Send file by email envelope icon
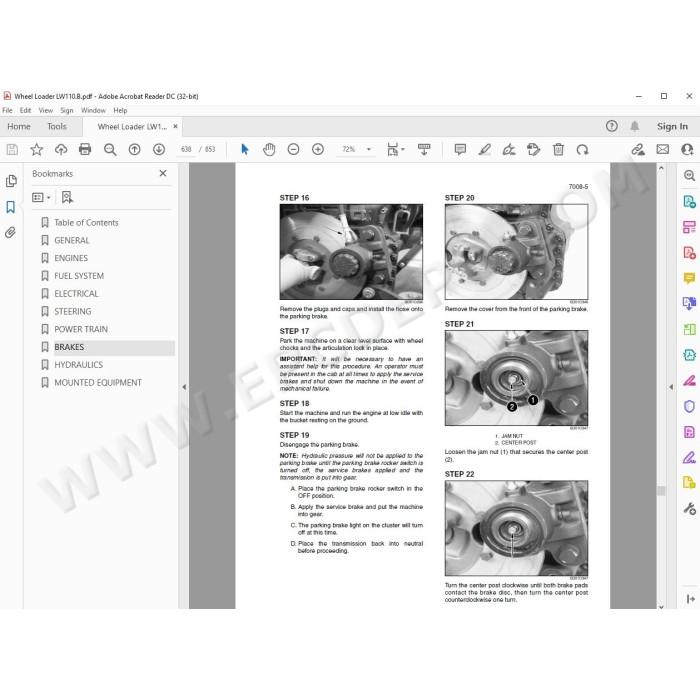Image resolution: width=700 pixels, height=700 pixels. coord(663,149)
